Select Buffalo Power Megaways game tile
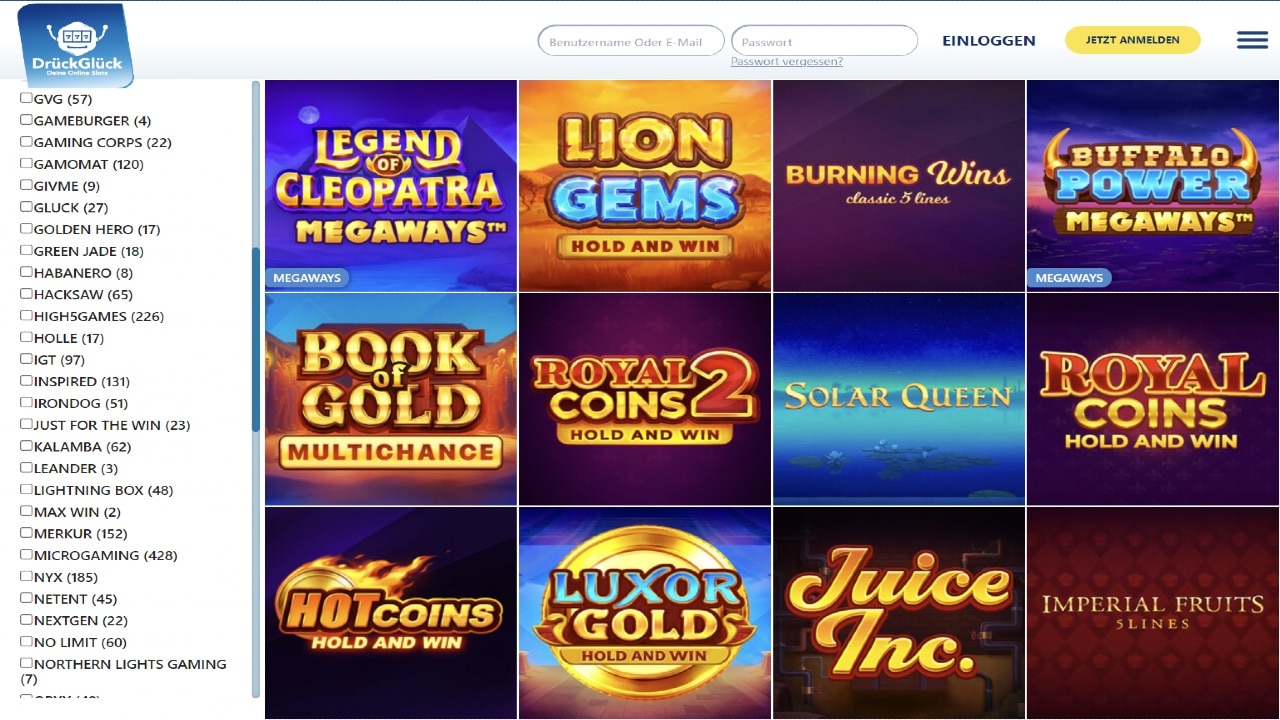This screenshot has height=720, width=1280. click(x=1152, y=186)
